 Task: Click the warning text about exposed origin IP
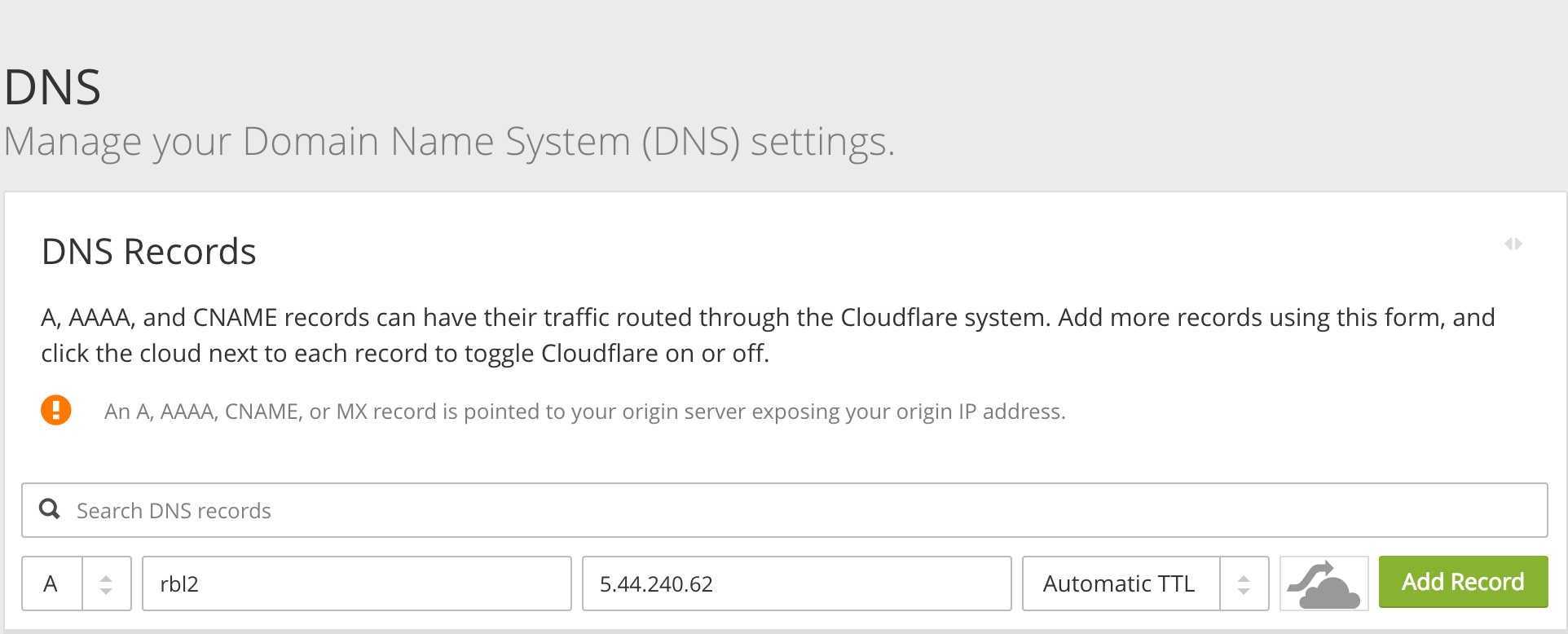click(x=585, y=411)
